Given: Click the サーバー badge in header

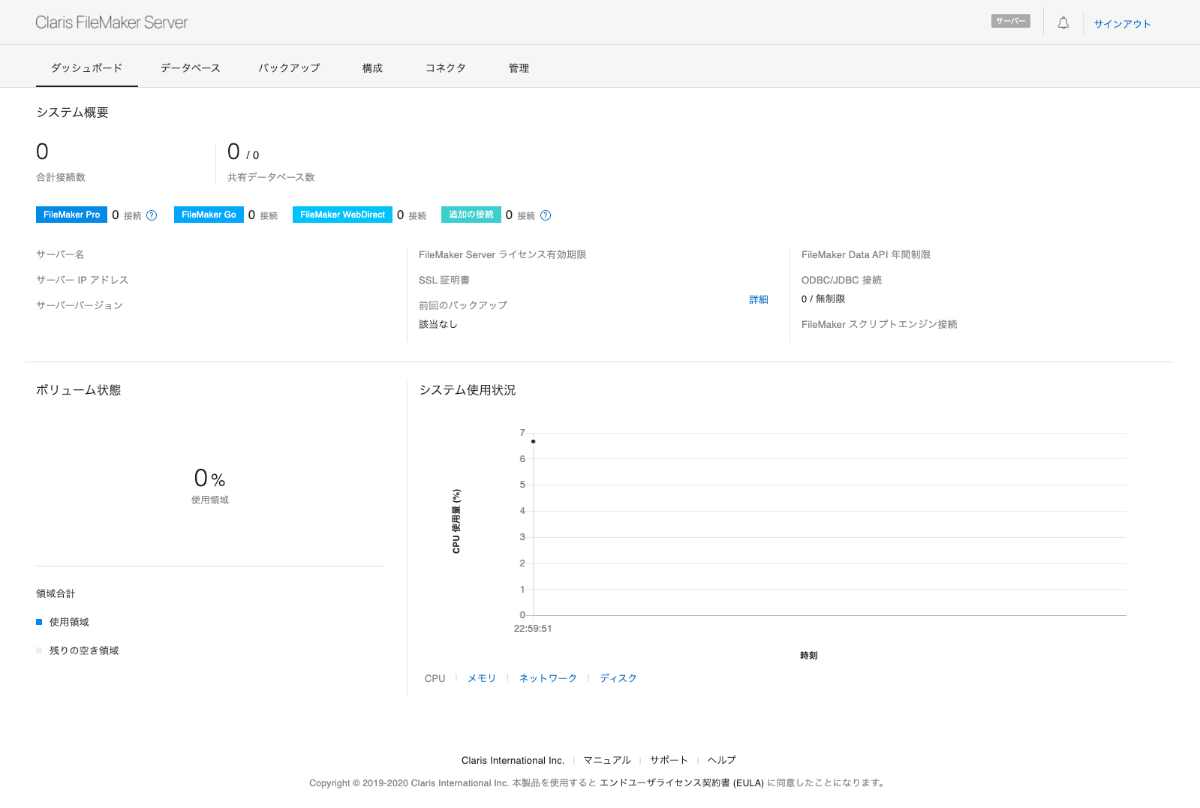Looking at the screenshot, I should 1010,21.
